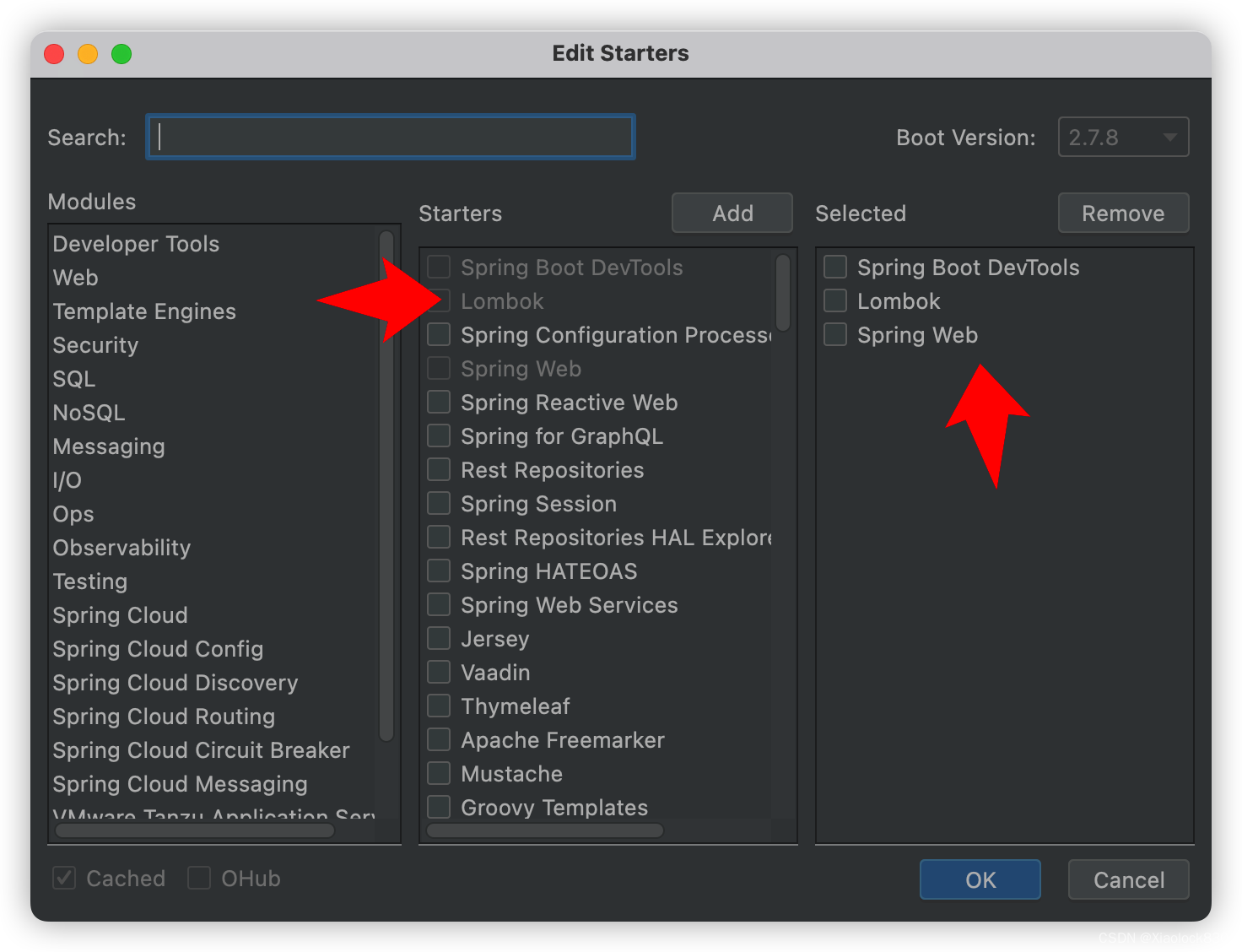Select Spring Cloud Circuit Breaker module
Screen dimensions: 1242x952
(201, 750)
